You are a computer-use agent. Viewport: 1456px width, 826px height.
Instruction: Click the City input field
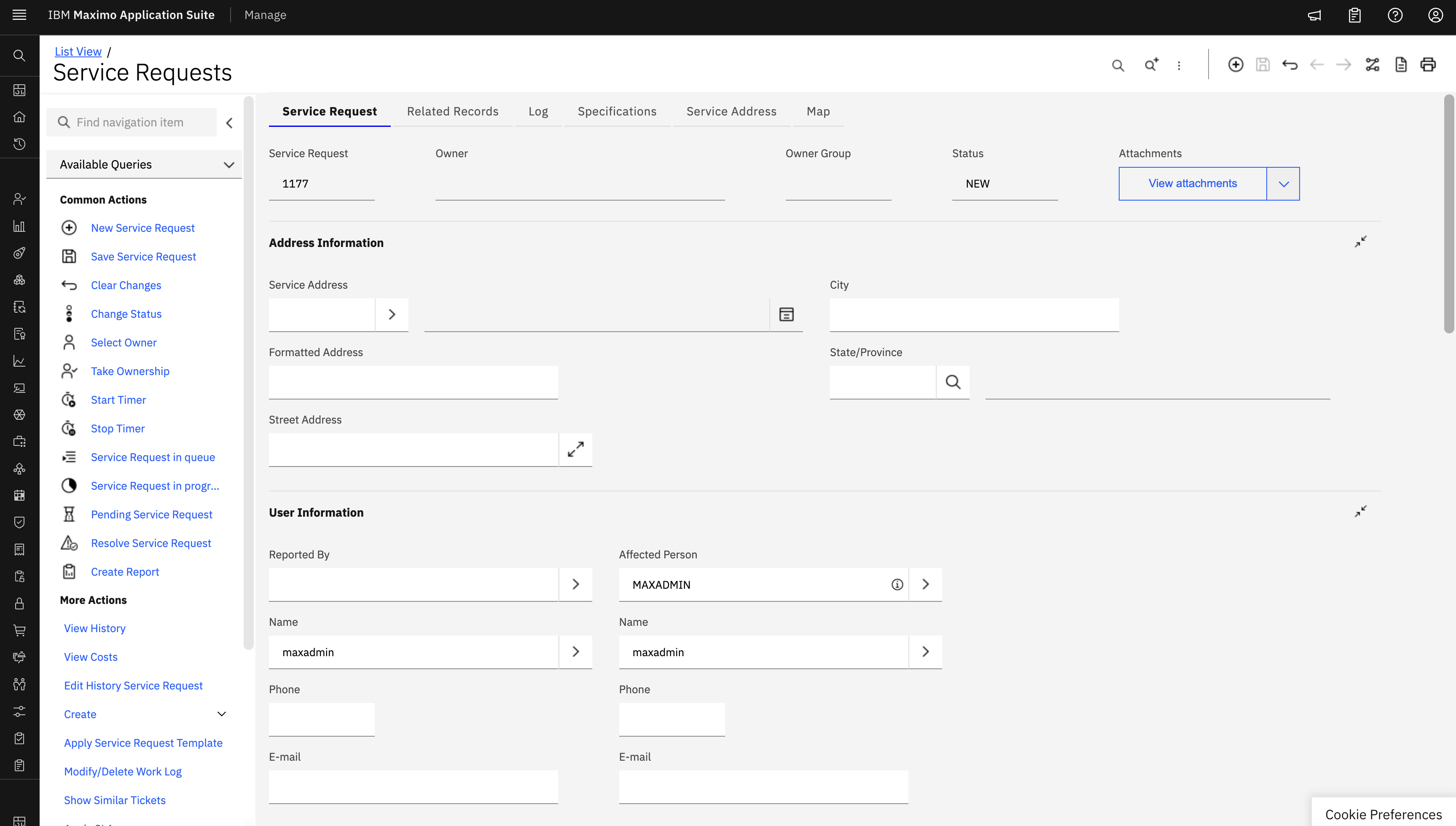(974, 315)
